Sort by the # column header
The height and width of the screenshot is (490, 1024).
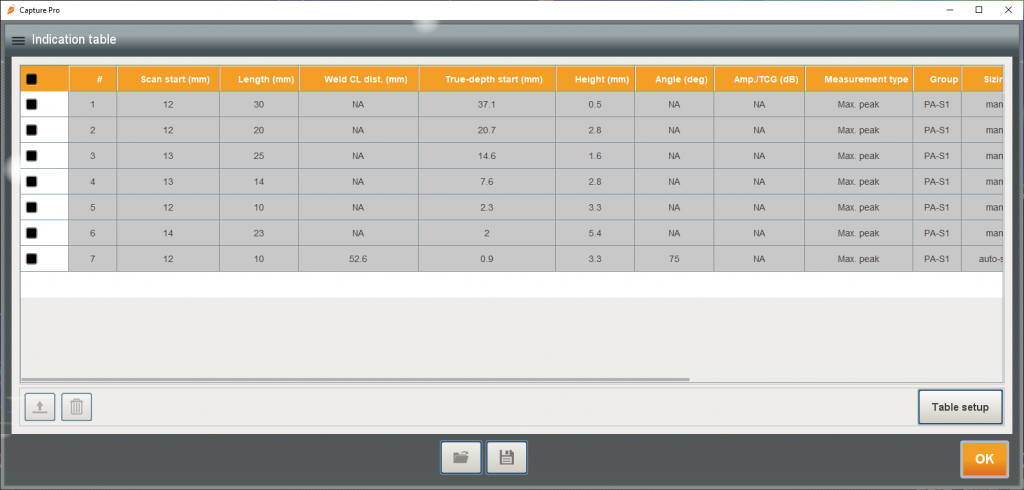pyautogui.click(x=93, y=79)
